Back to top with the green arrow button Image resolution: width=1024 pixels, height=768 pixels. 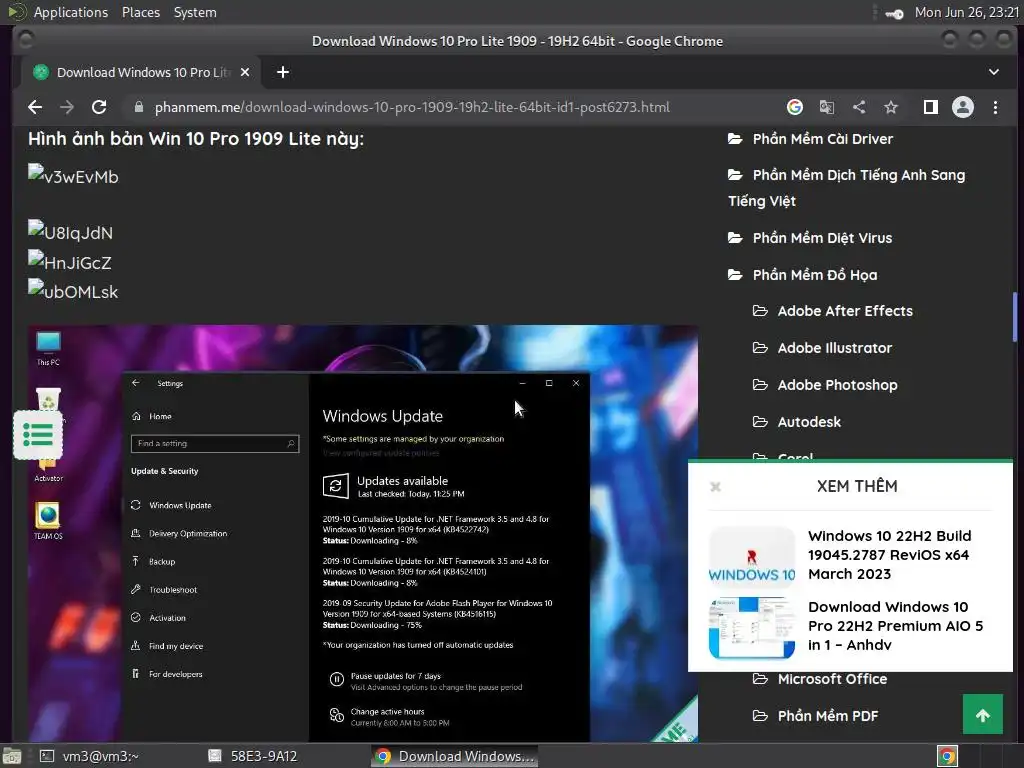tap(983, 714)
